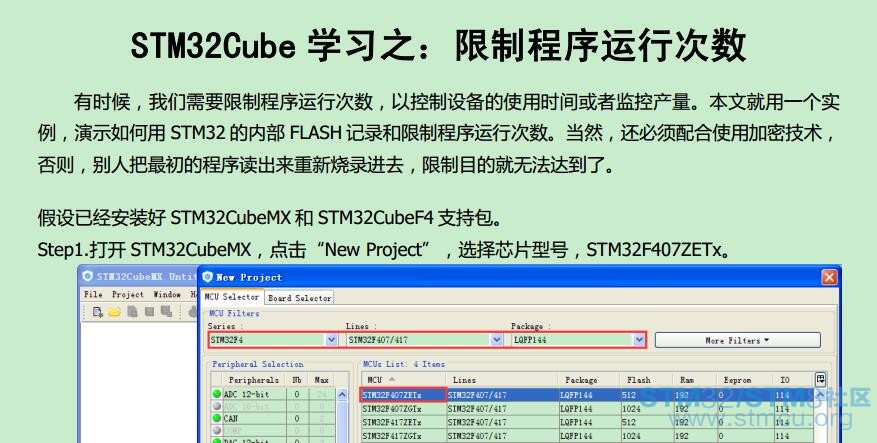Viewport: 877px width, 443px height.
Task: Click the Max column header in peripheral table
Action: 322,380
